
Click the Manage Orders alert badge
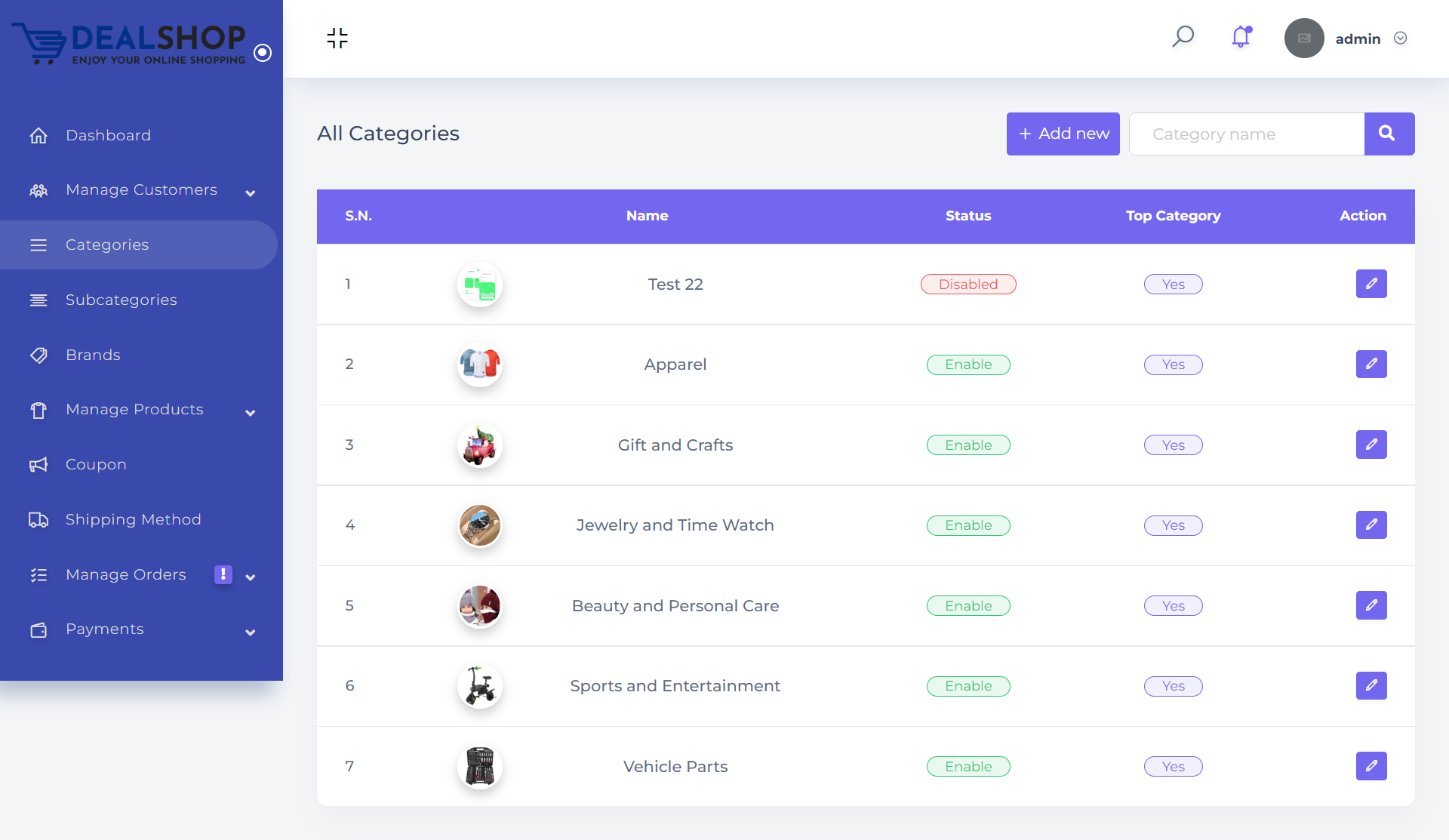(223, 574)
